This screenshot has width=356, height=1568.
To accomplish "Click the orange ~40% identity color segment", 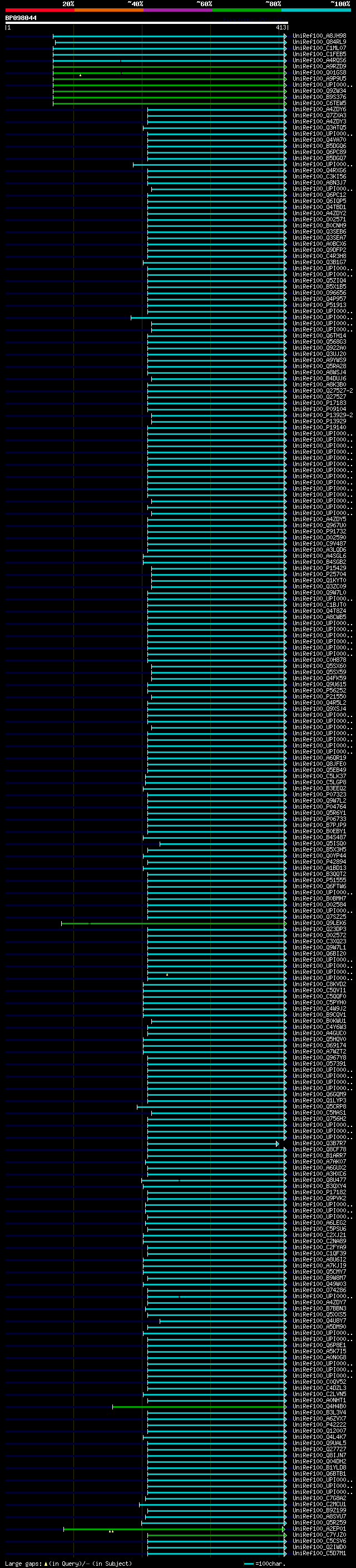I will click(x=109, y=10).
